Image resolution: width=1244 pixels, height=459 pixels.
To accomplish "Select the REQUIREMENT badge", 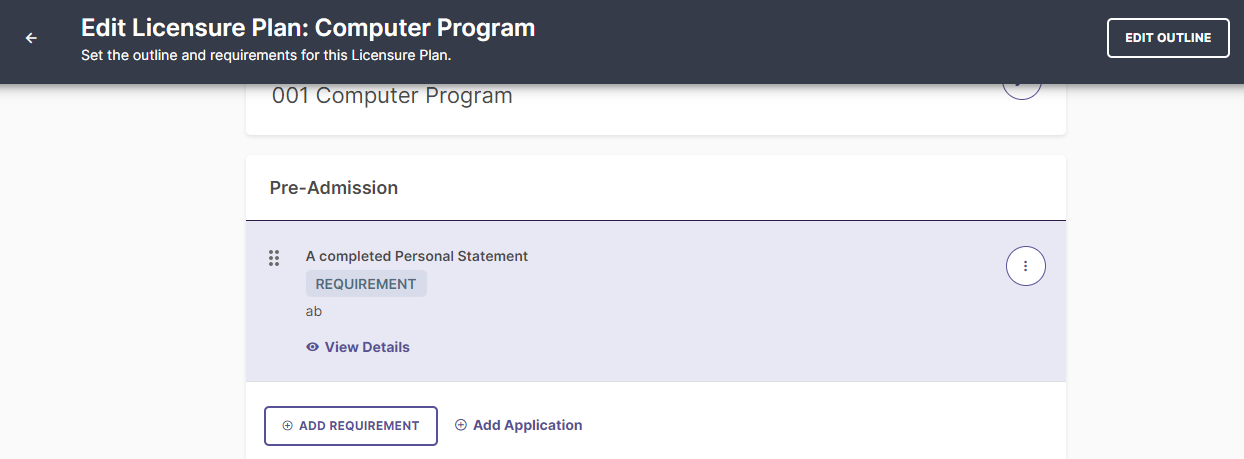I will [366, 284].
